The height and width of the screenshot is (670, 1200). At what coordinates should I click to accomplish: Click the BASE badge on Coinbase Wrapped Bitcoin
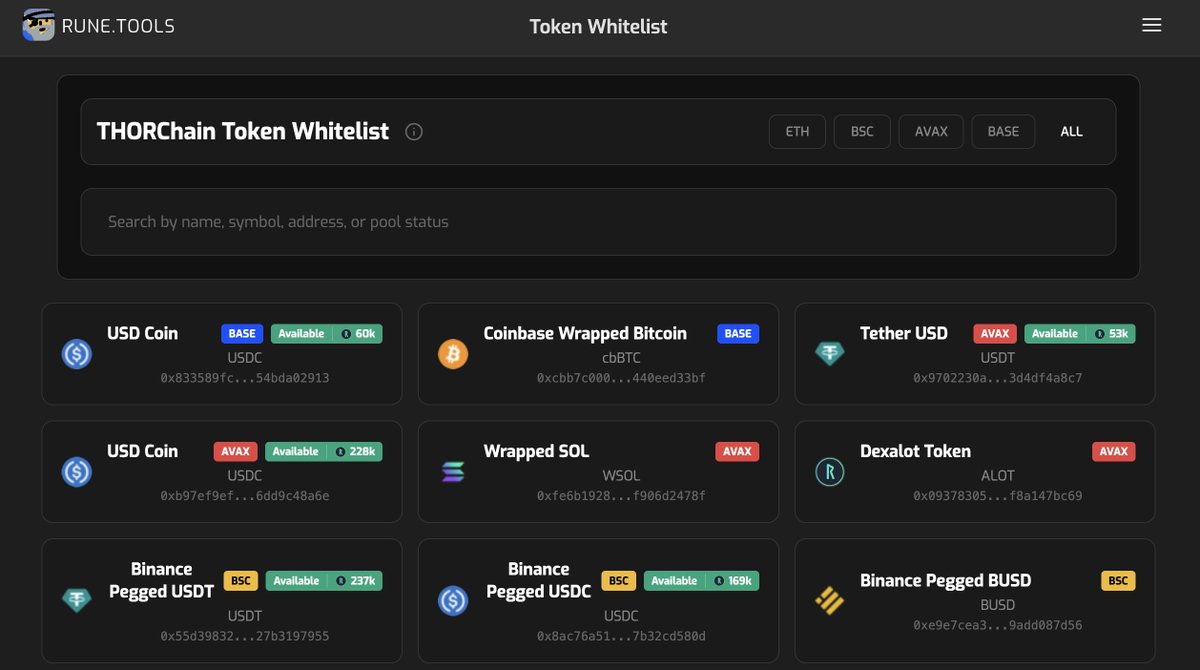click(x=738, y=334)
